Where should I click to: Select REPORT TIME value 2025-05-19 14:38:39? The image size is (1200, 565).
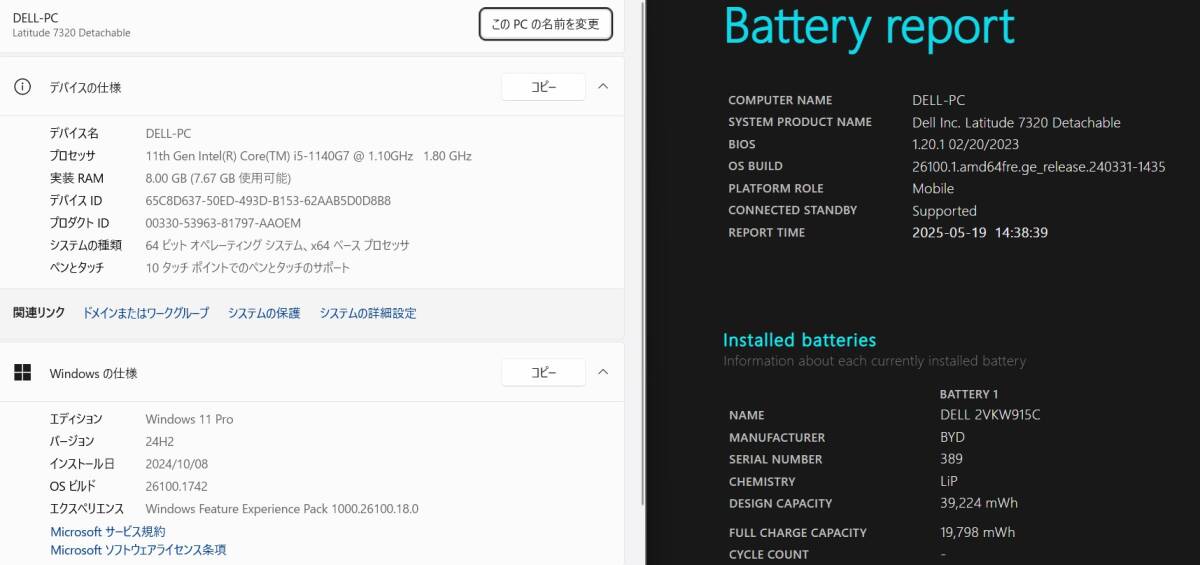coord(980,232)
